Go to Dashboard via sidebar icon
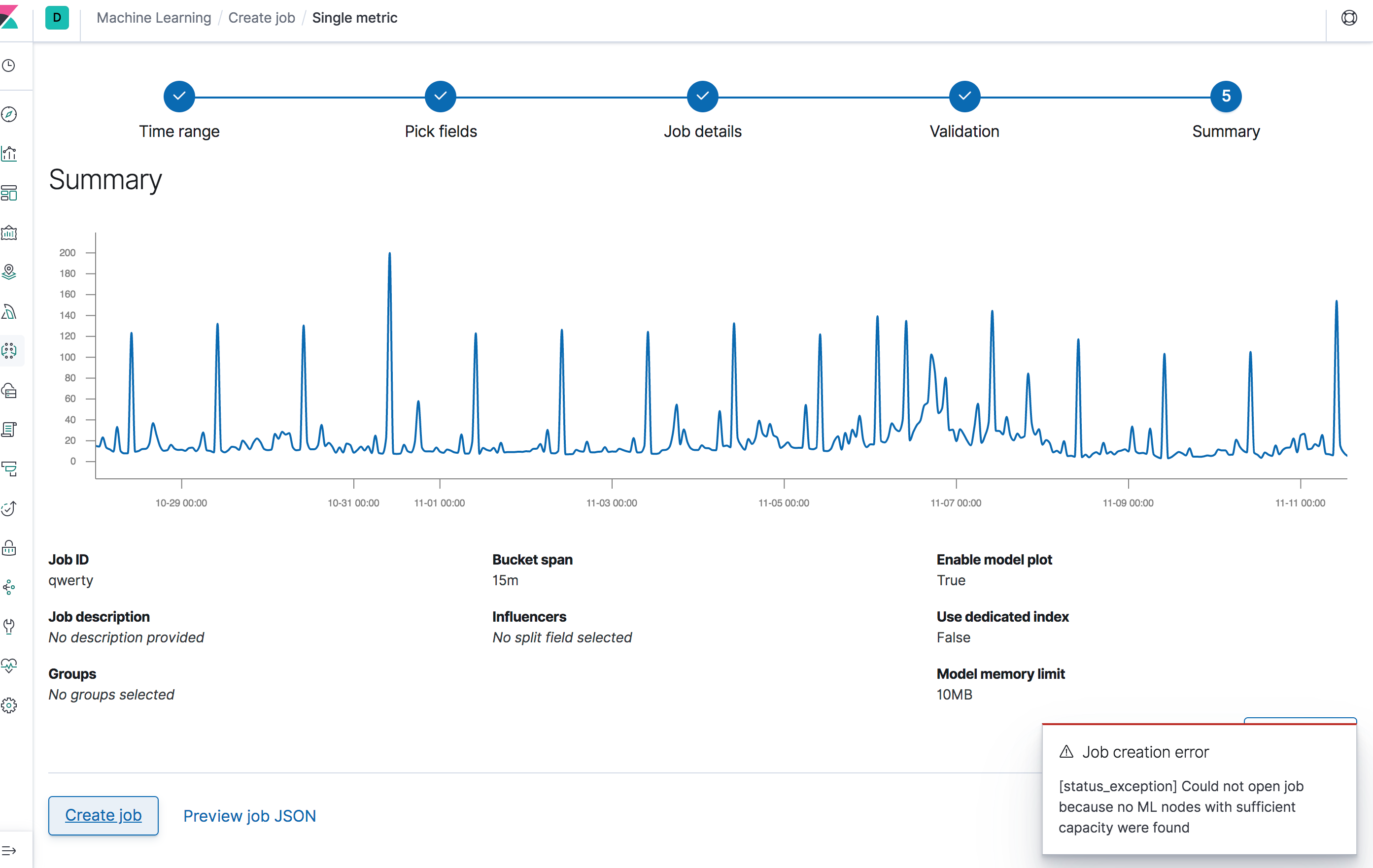 [x=9, y=193]
